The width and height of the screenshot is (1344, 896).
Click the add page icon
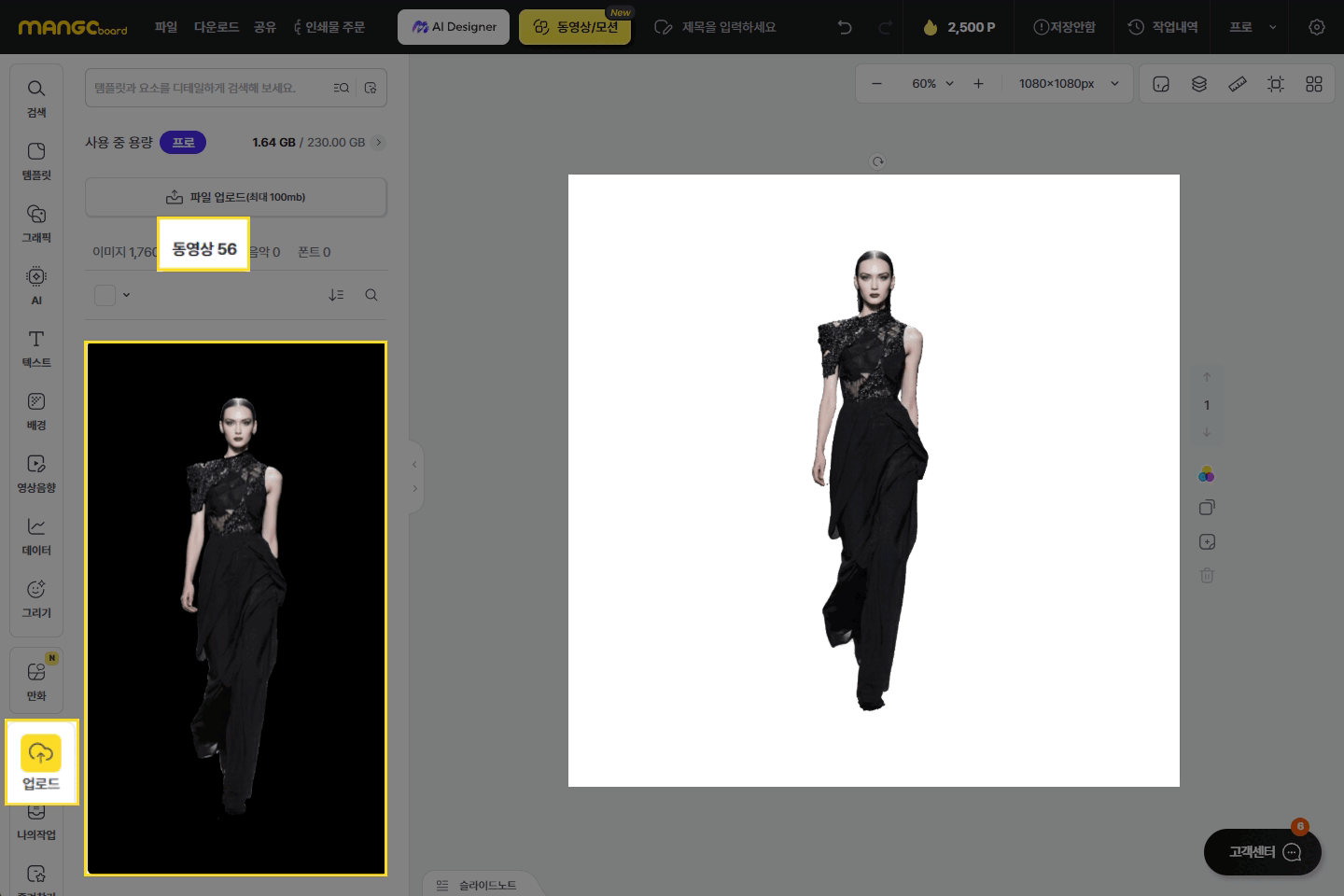(1207, 541)
